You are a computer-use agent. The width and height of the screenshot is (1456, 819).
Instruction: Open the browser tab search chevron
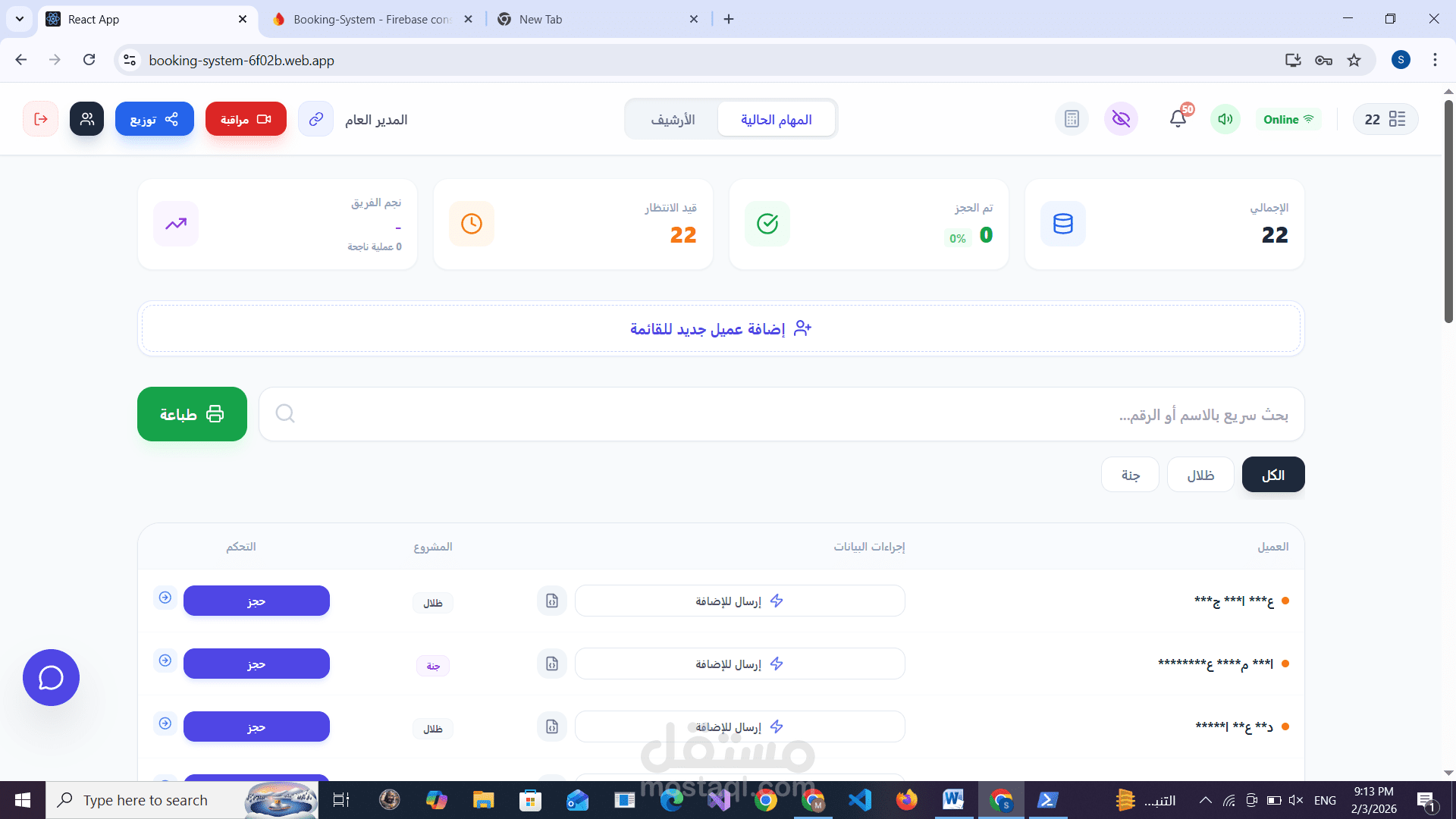click(20, 19)
